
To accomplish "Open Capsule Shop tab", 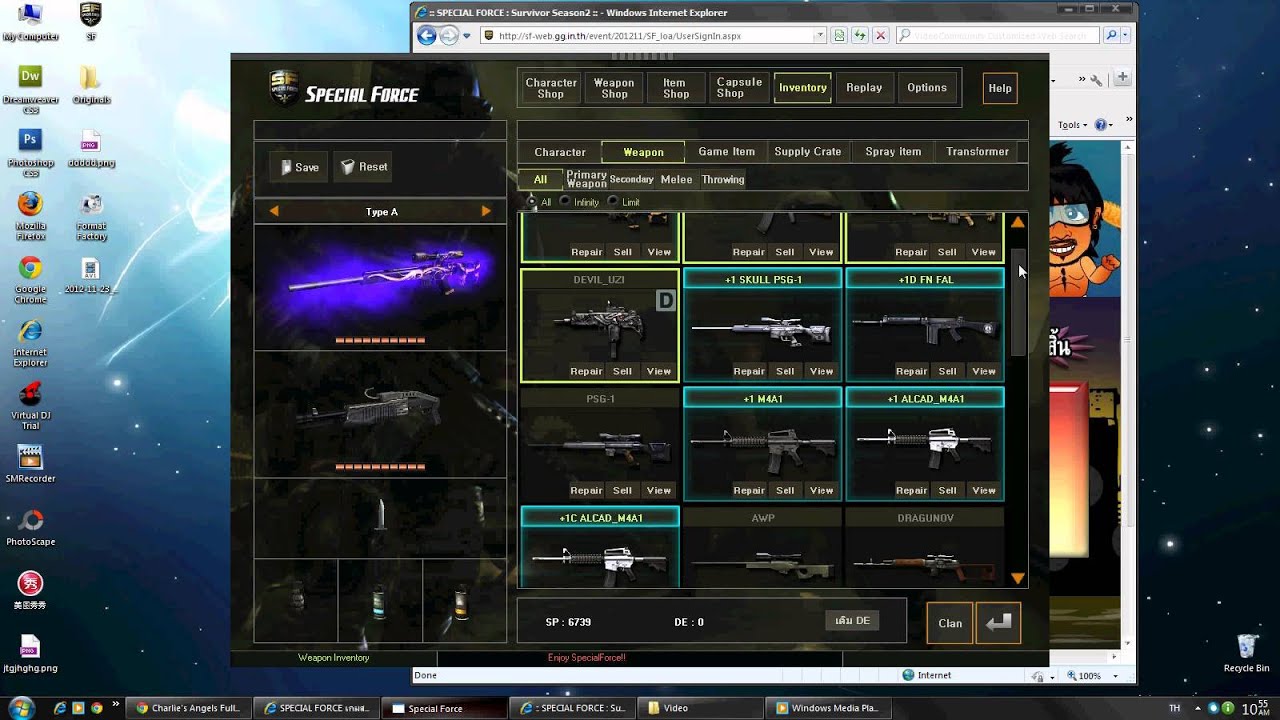I will point(739,88).
